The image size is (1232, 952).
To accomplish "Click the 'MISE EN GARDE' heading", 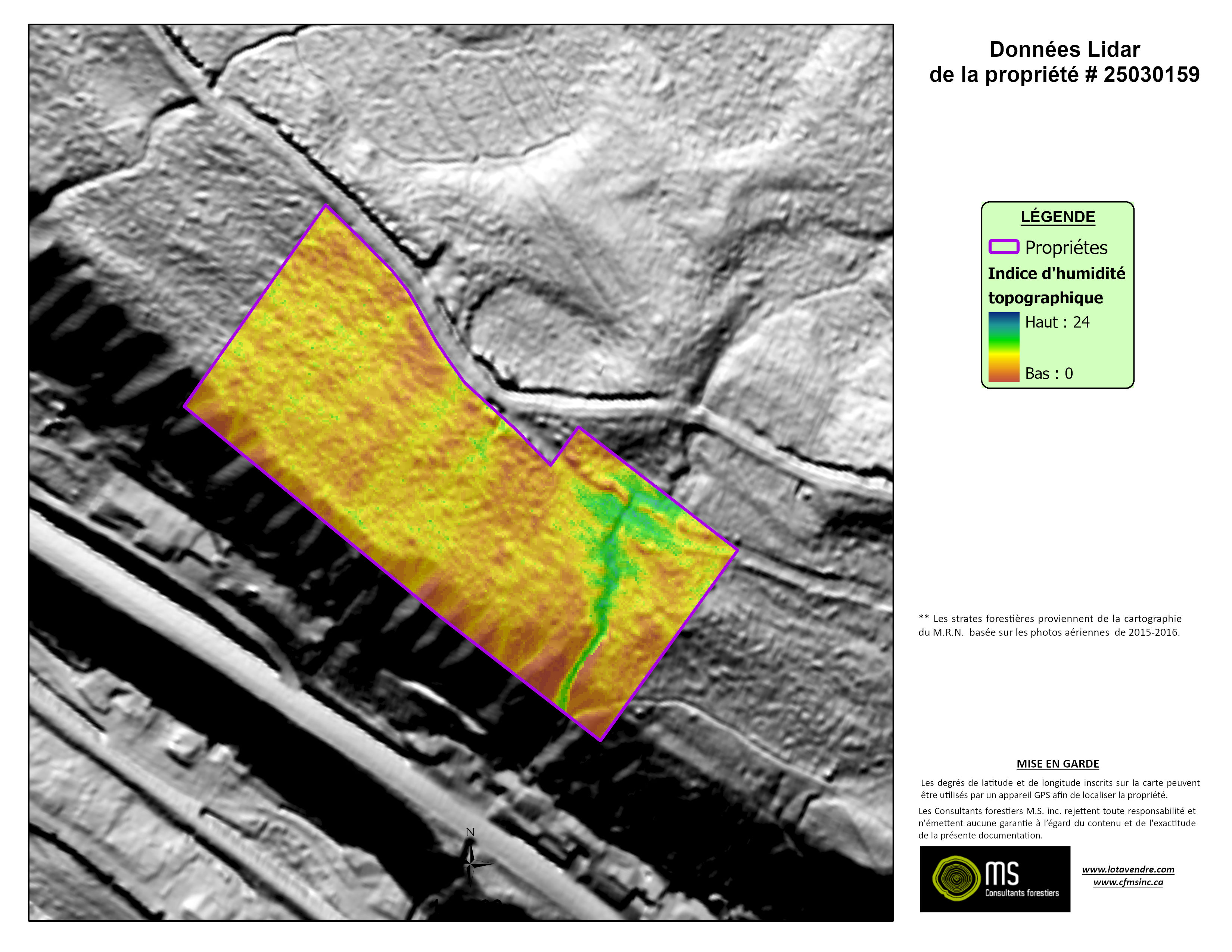I will point(1058,763).
